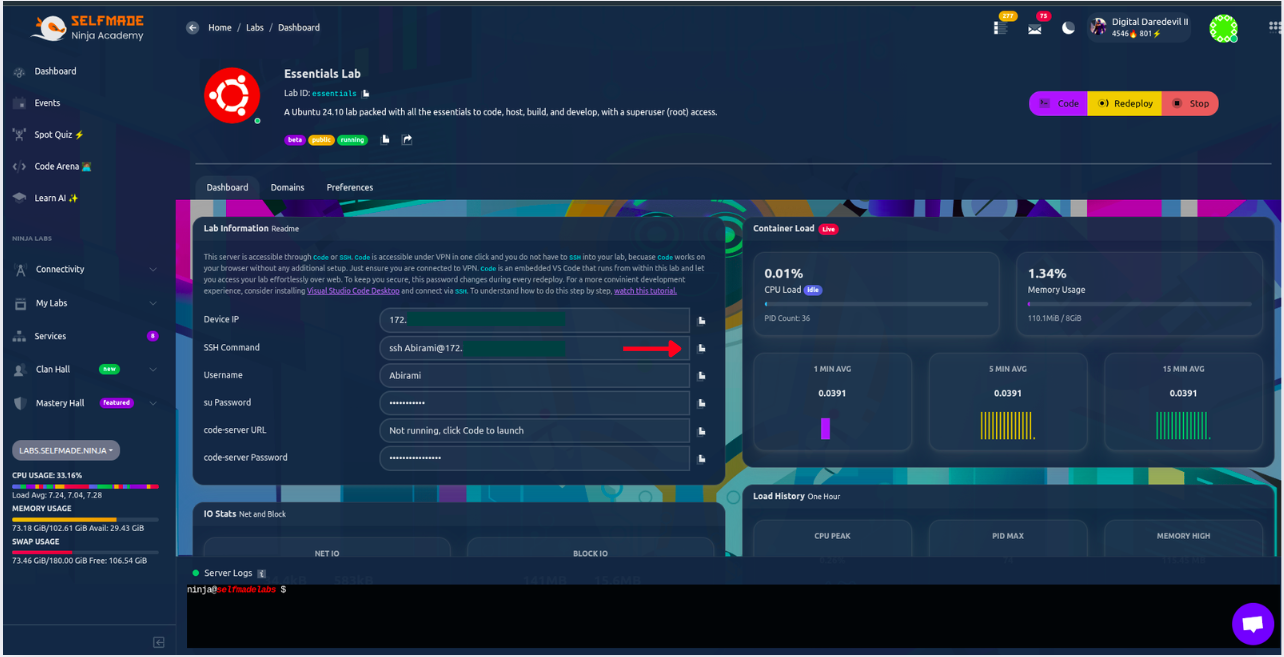Open the LABS.SELFMADE.NINJA server dropdown
1284x657 pixels.
point(66,451)
